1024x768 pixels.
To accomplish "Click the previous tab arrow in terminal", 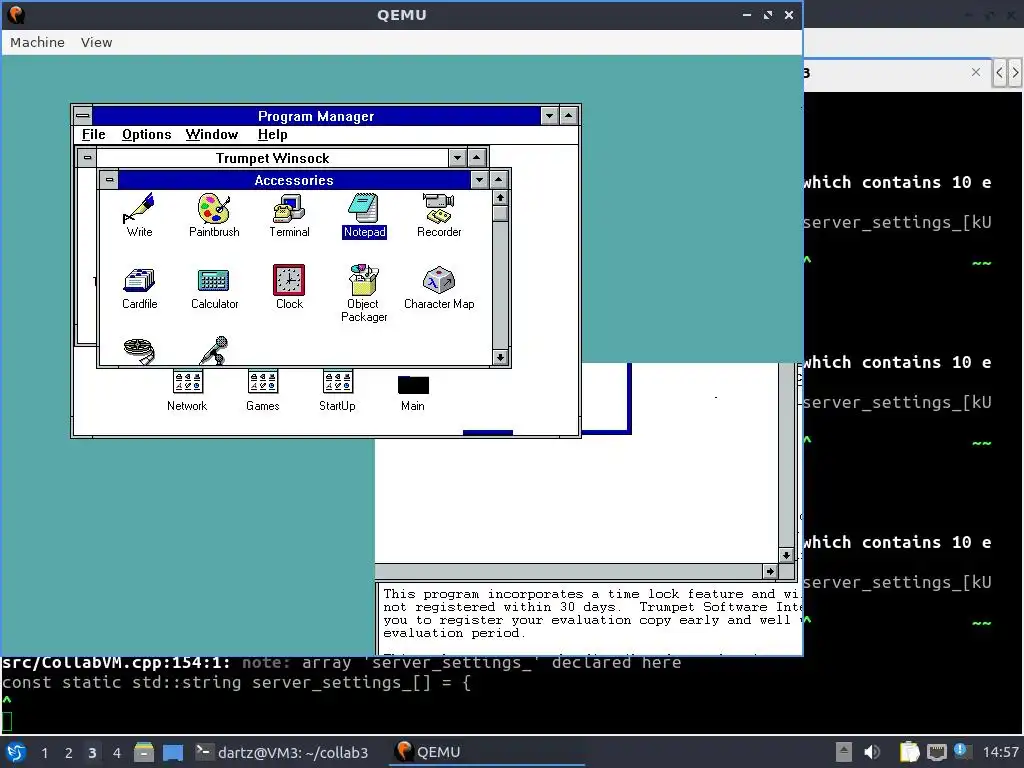I will click(x=999, y=72).
